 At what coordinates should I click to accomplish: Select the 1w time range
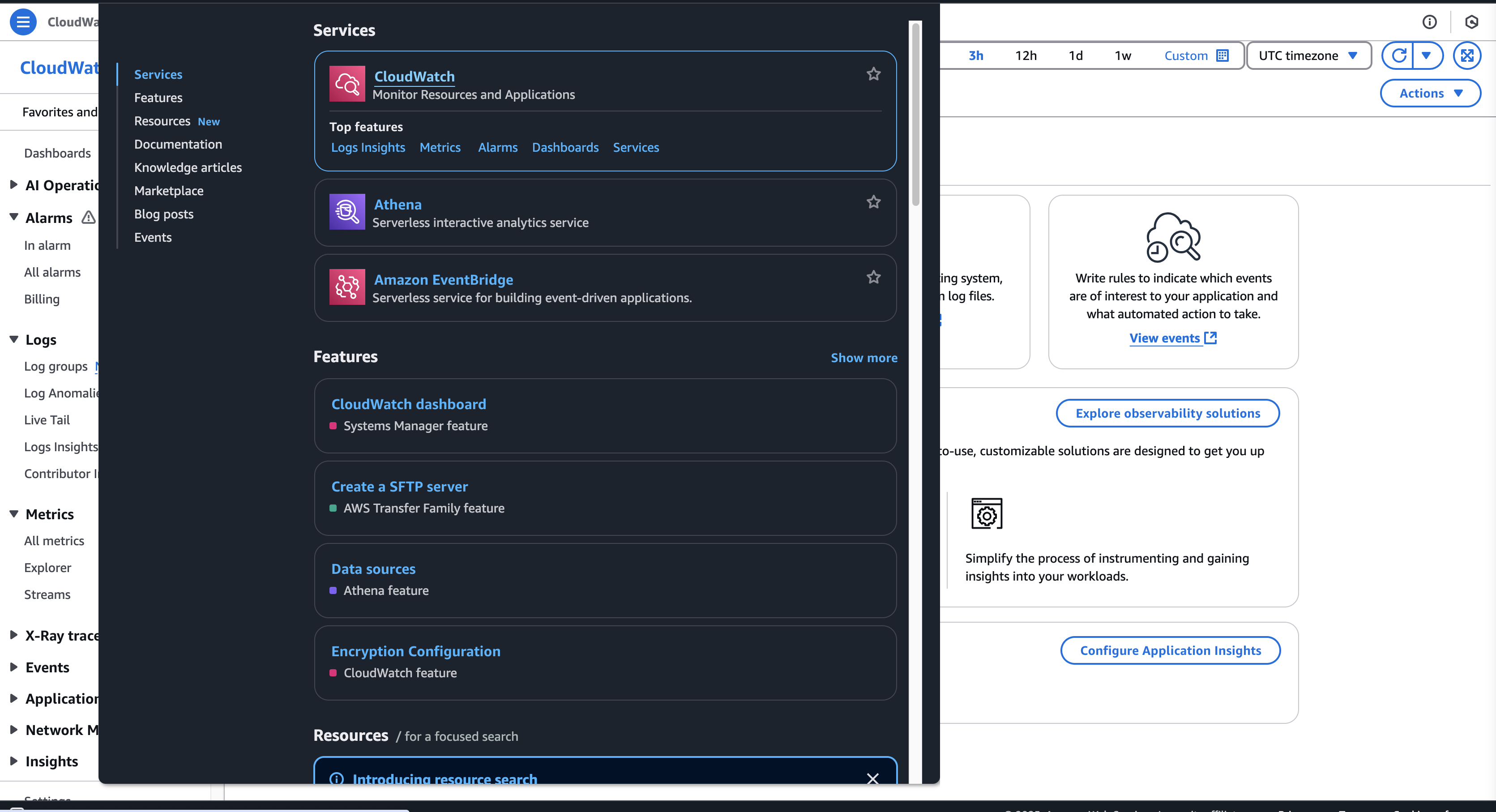point(1123,56)
